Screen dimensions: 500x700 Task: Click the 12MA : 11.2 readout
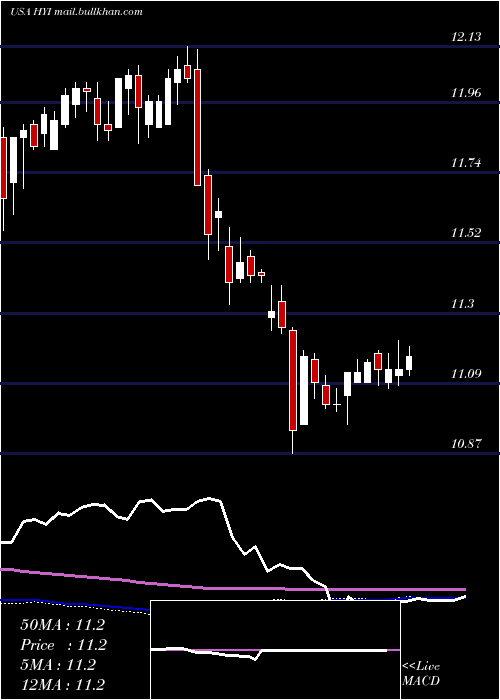coord(62,685)
